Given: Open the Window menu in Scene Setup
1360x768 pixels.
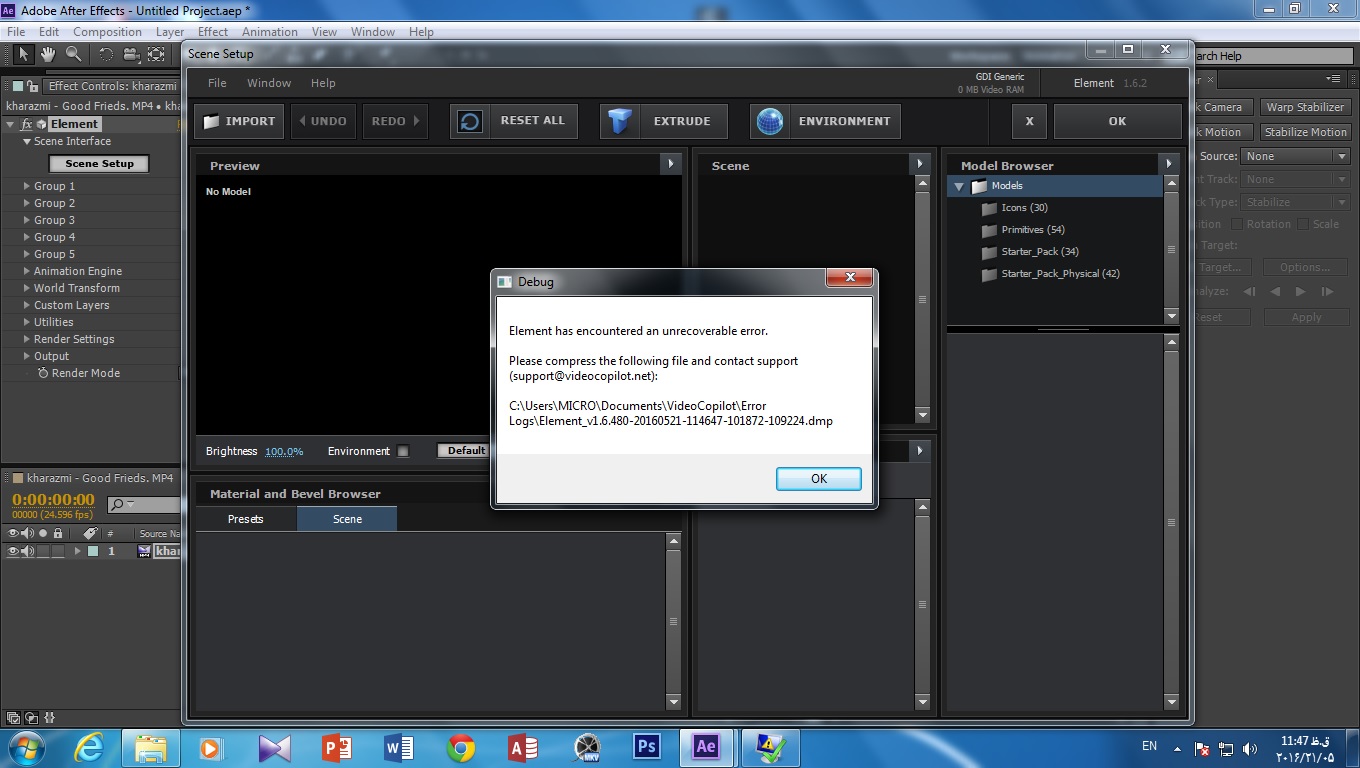Looking at the screenshot, I should click(269, 83).
